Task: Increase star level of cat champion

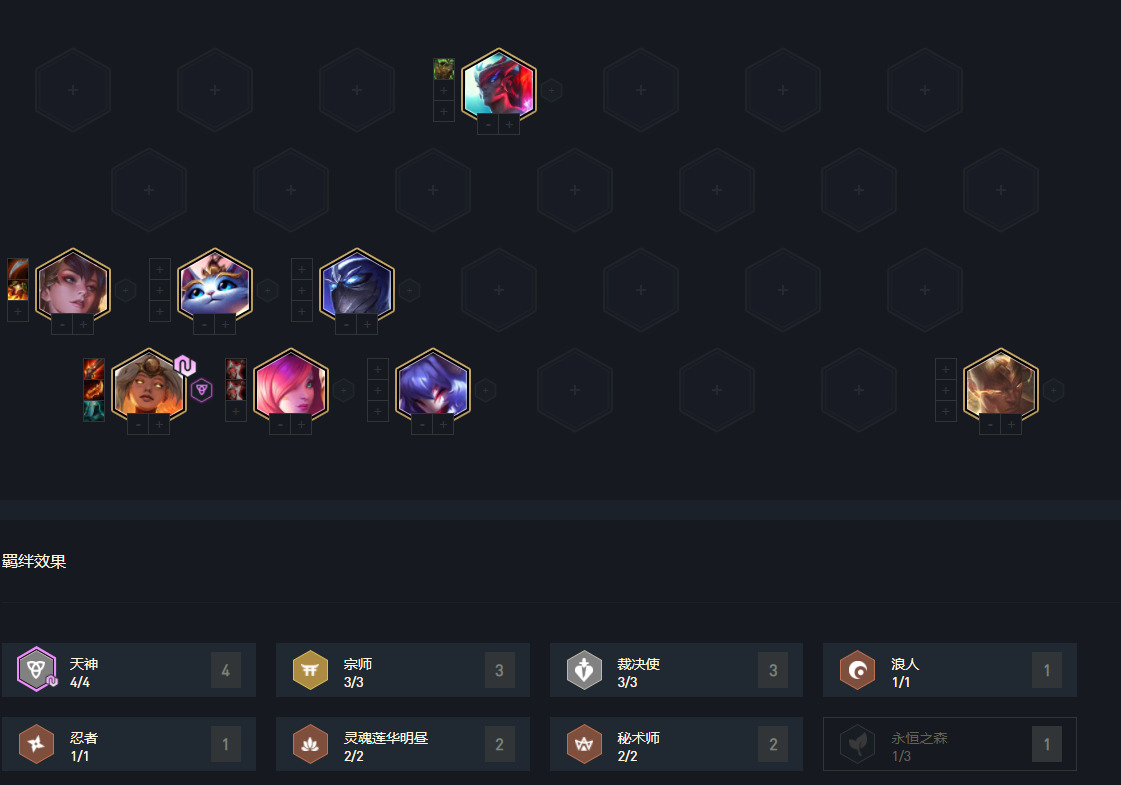Action: [x=225, y=325]
